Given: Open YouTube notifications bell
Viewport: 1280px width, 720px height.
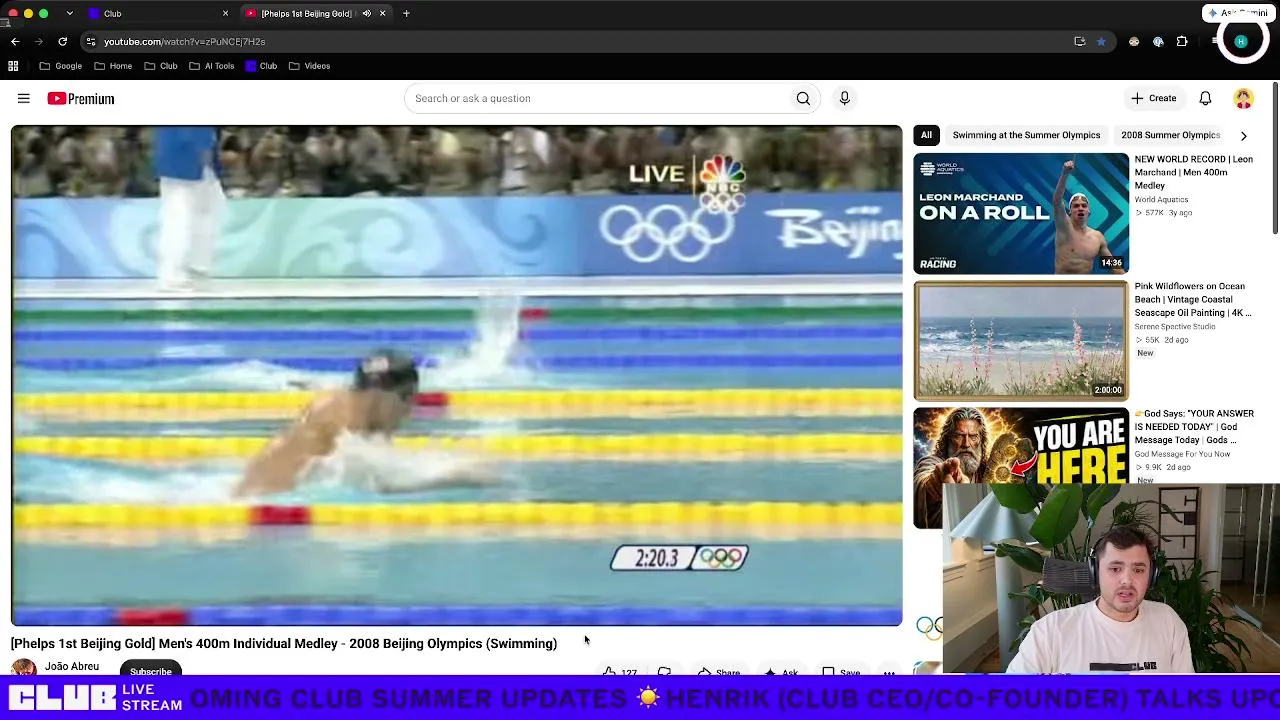Looking at the screenshot, I should pyautogui.click(x=1205, y=98).
